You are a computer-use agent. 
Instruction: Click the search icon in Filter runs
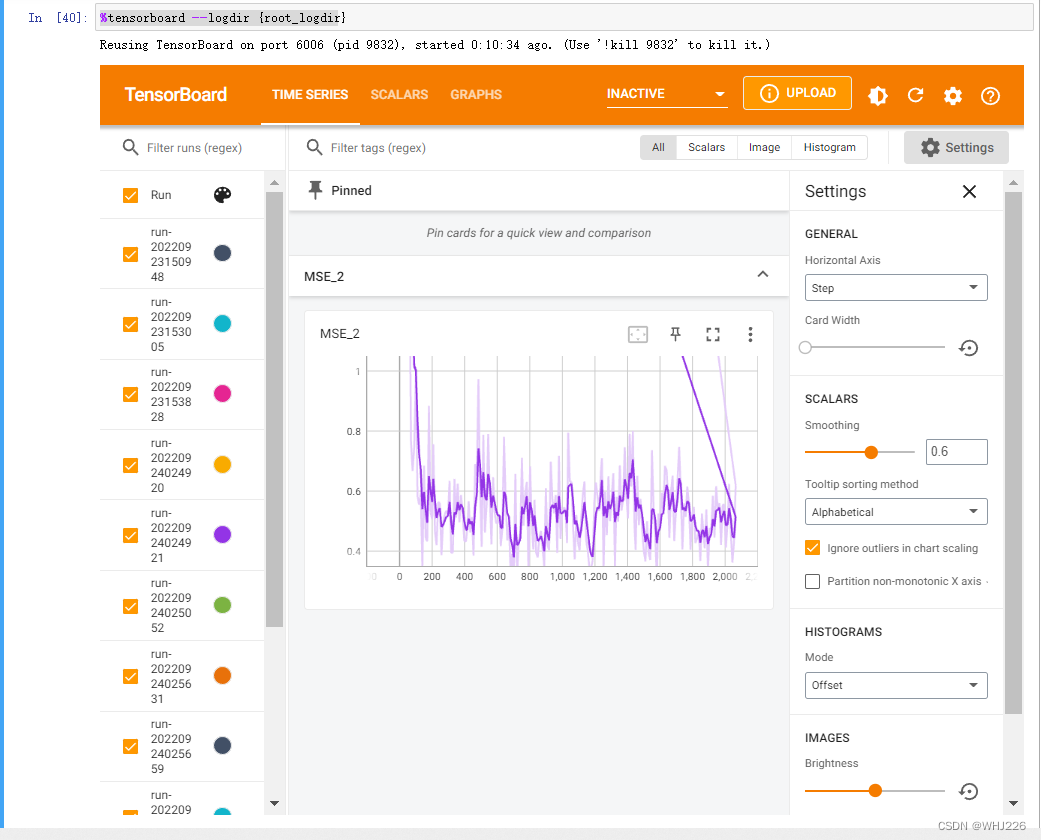130,147
